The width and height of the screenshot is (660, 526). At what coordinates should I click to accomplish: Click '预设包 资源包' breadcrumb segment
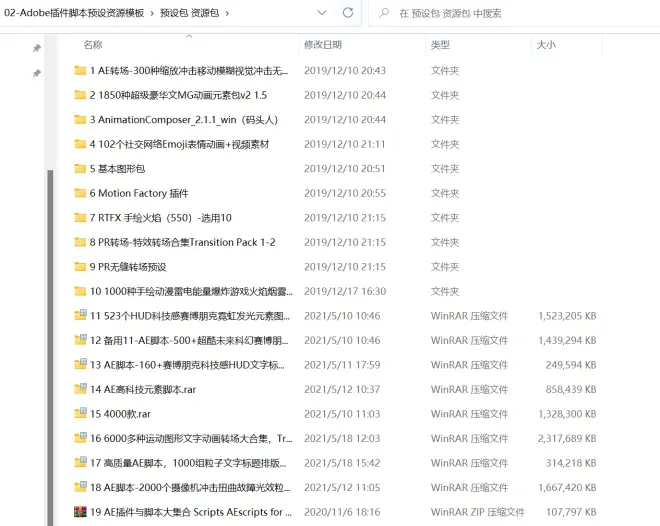tap(189, 13)
